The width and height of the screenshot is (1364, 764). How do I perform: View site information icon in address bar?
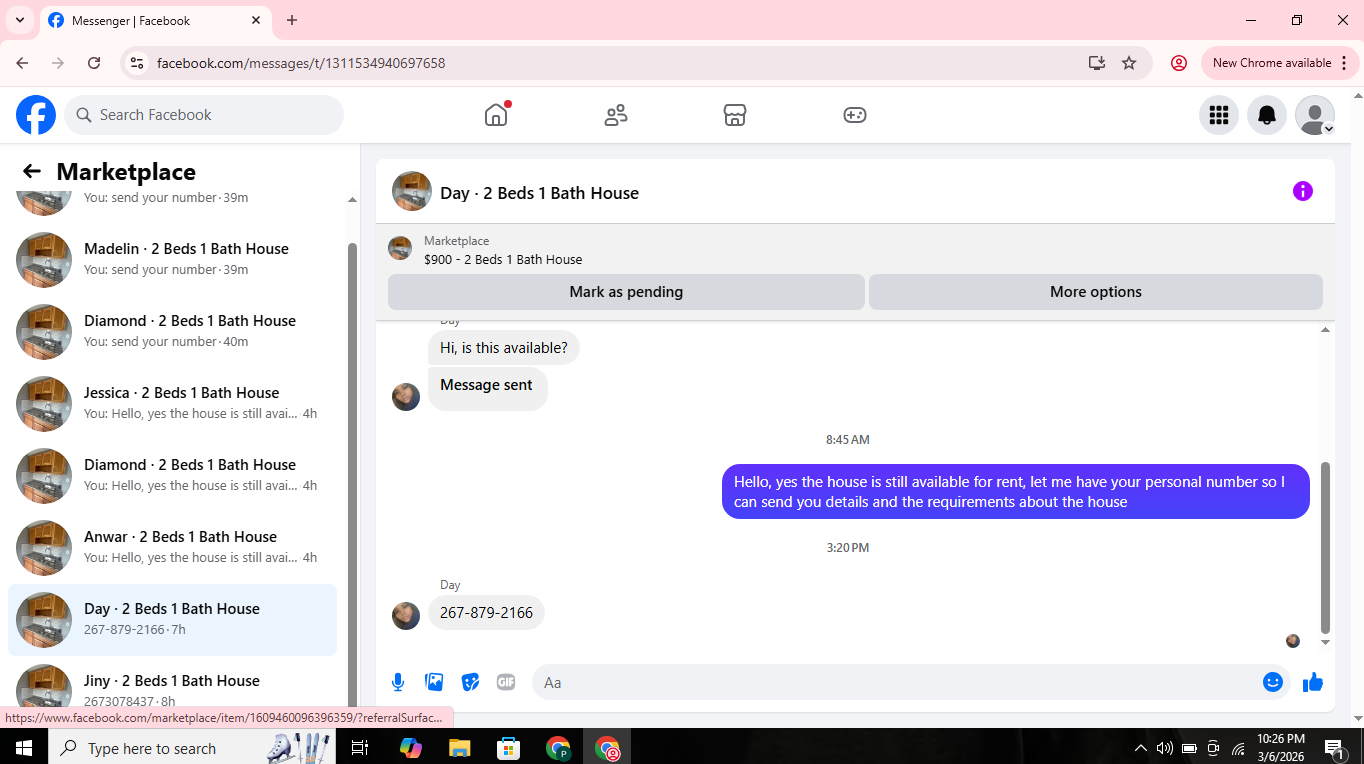coord(138,63)
